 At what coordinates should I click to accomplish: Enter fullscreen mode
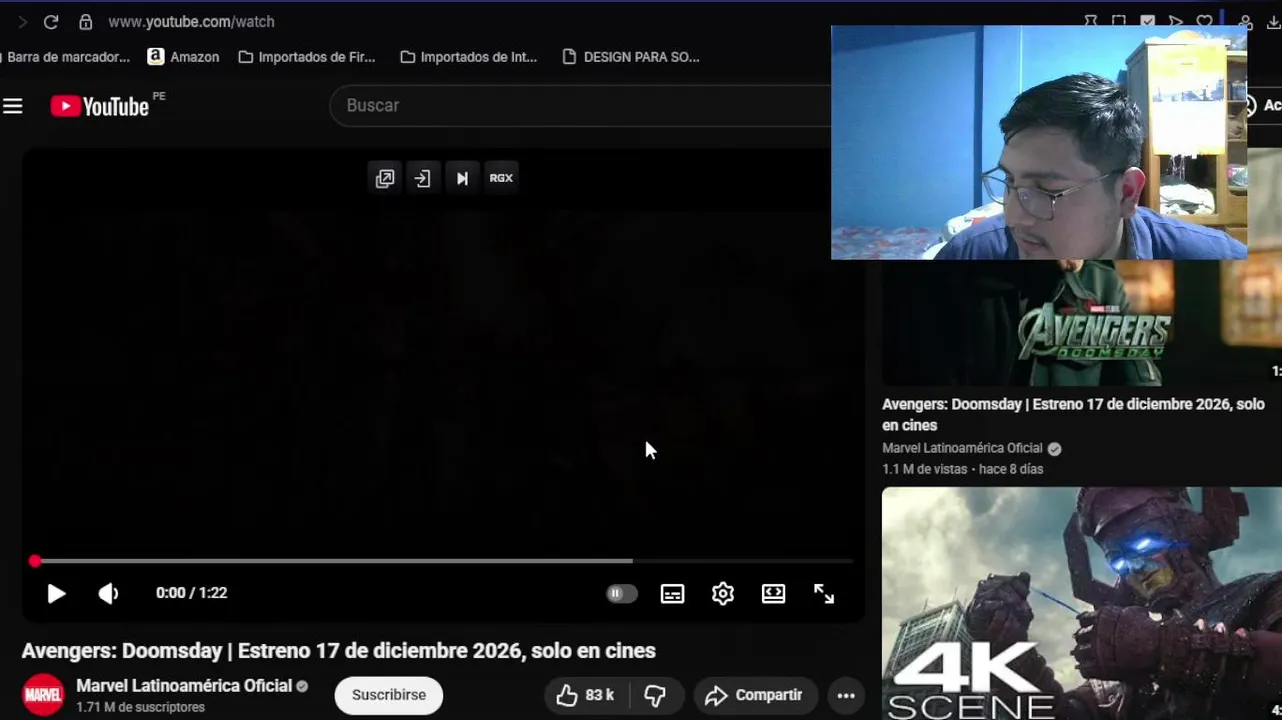click(824, 593)
